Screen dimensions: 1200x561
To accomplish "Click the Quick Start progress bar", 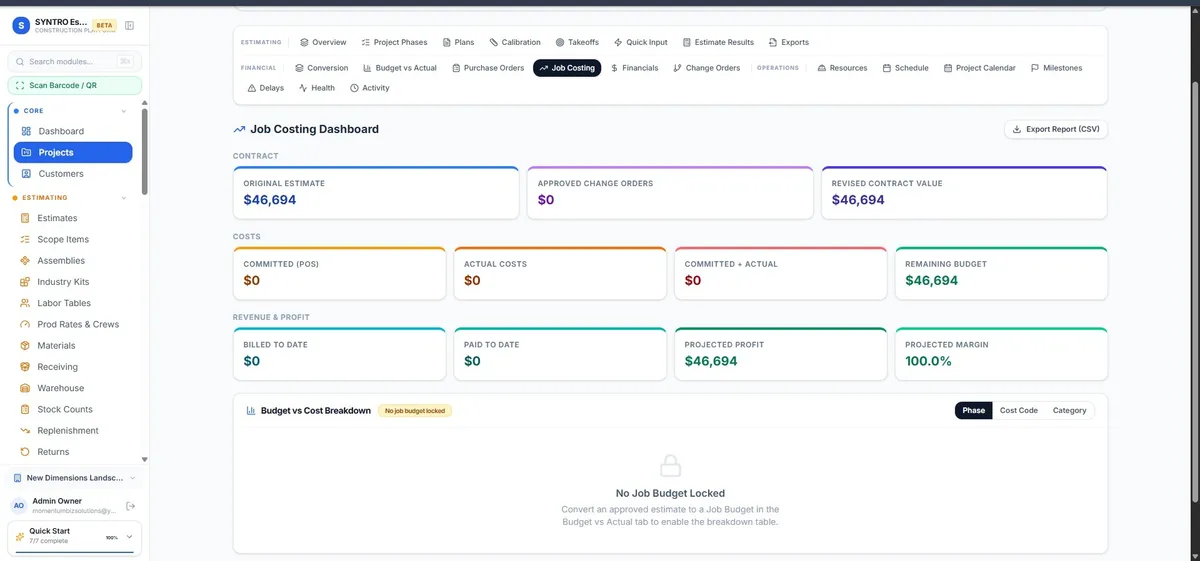I will (x=75, y=550).
